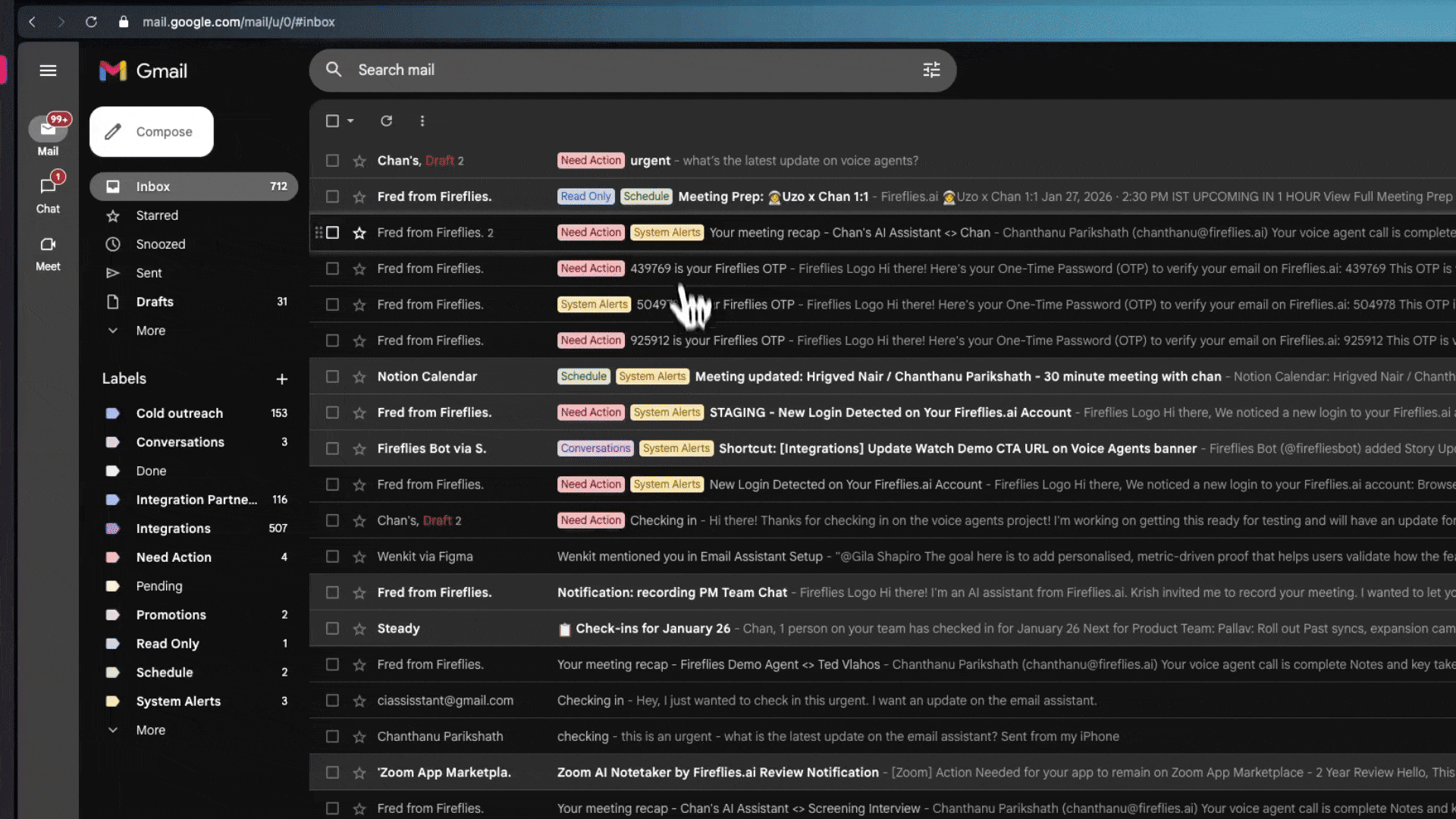Image resolution: width=1456 pixels, height=819 pixels.
Task: Select the Steady email checkbox
Action: click(332, 629)
